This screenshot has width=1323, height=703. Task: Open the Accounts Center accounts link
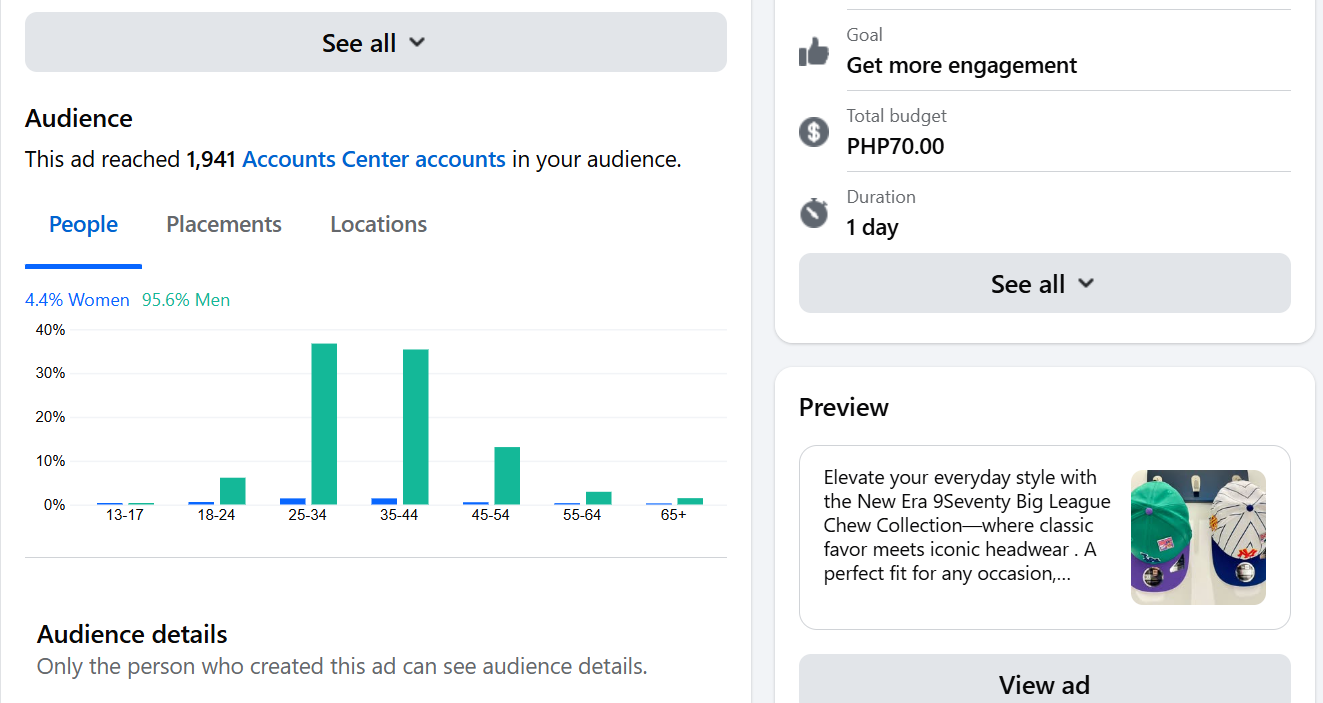[x=374, y=159]
